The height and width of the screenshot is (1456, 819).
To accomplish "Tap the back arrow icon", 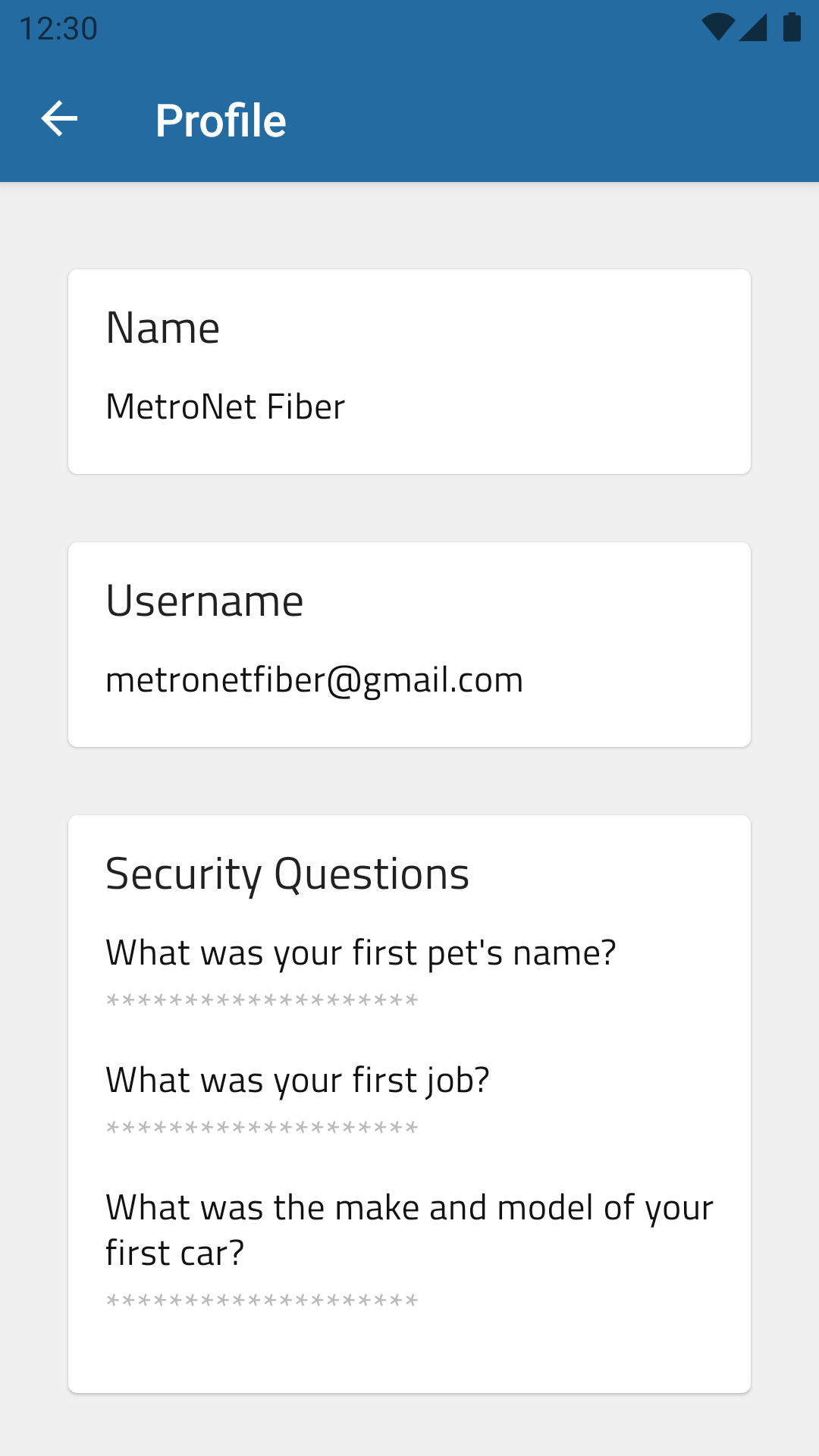I will 59,119.
